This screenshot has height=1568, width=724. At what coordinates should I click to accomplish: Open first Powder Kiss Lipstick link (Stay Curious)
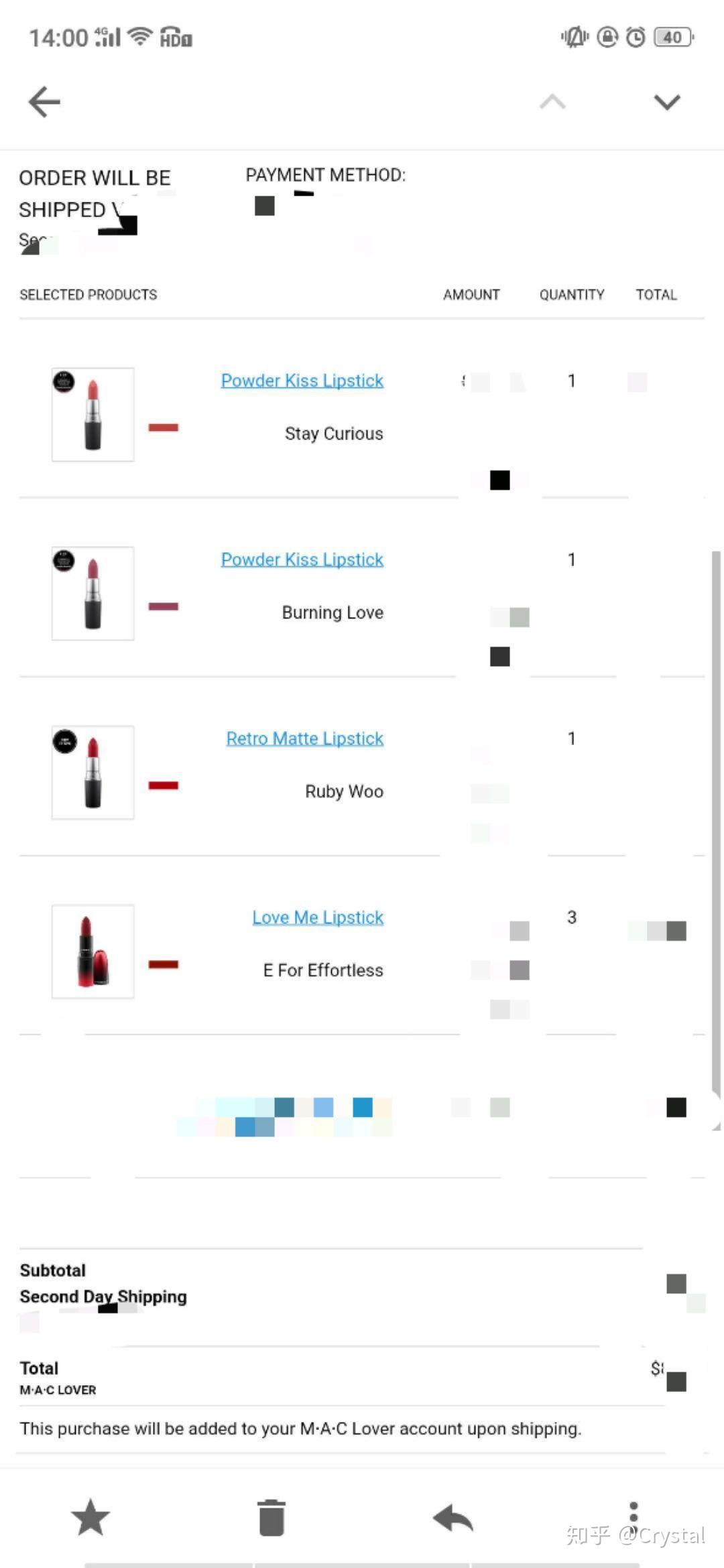302,381
